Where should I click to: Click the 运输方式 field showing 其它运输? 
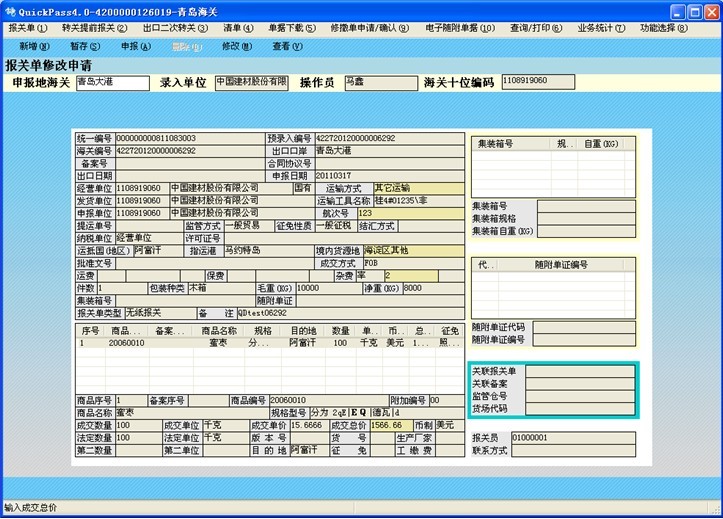(x=411, y=187)
